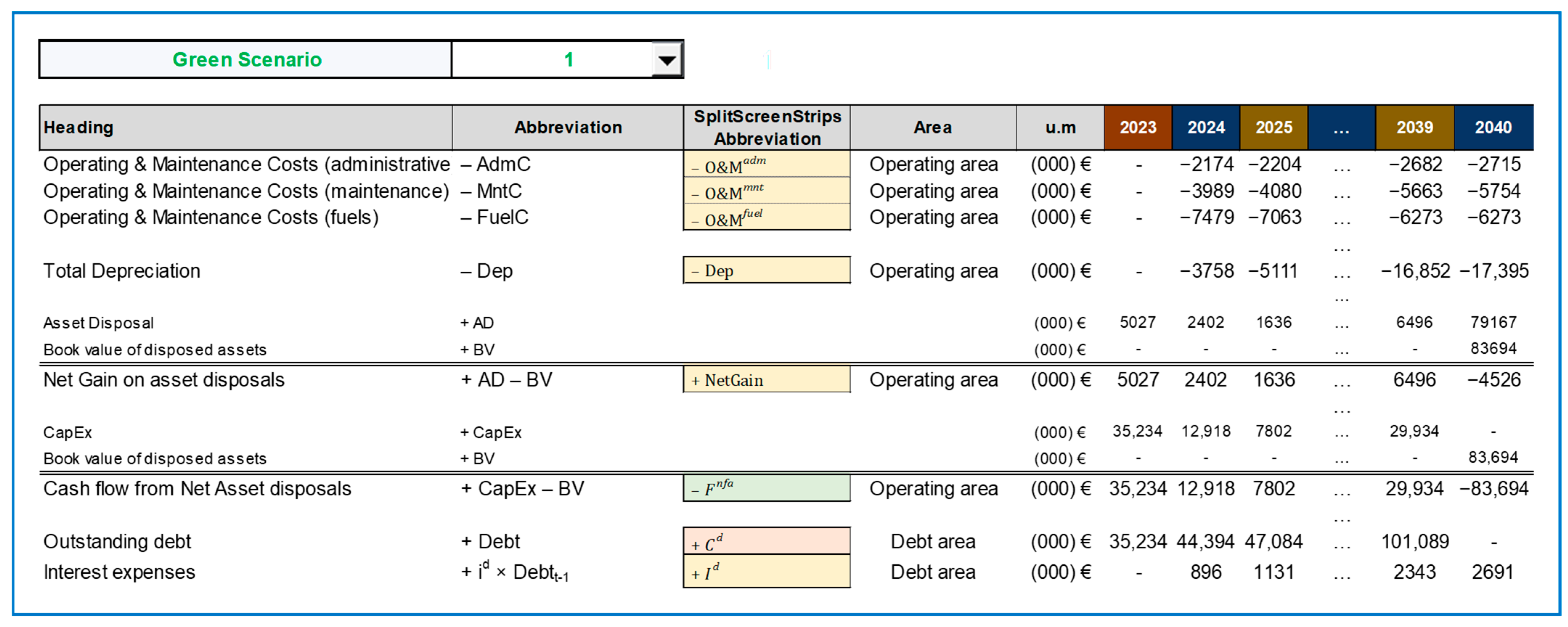Click the 2025 year column header
The width and height of the screenshot is (1568, 627).
[1273, 128]
